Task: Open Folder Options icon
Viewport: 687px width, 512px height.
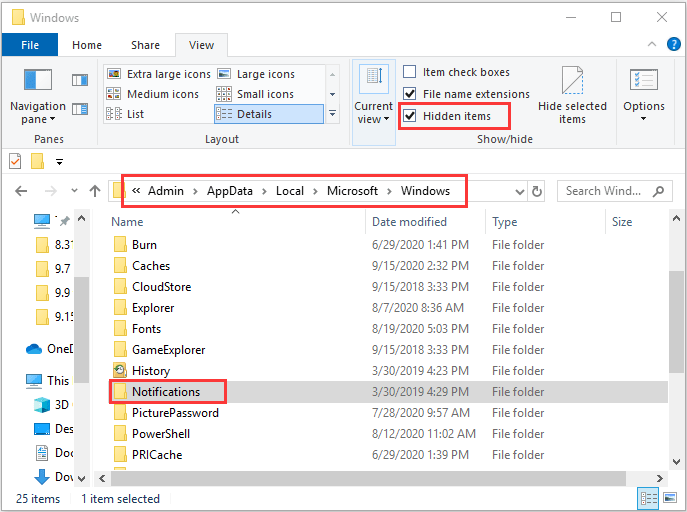Action: pos(644,80)
